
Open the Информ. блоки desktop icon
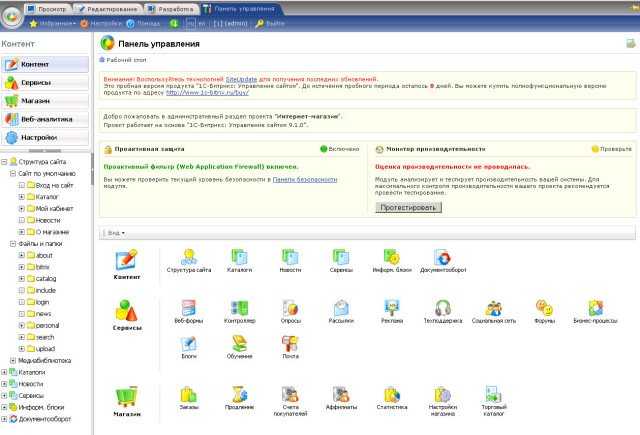[x=392, y=261]
